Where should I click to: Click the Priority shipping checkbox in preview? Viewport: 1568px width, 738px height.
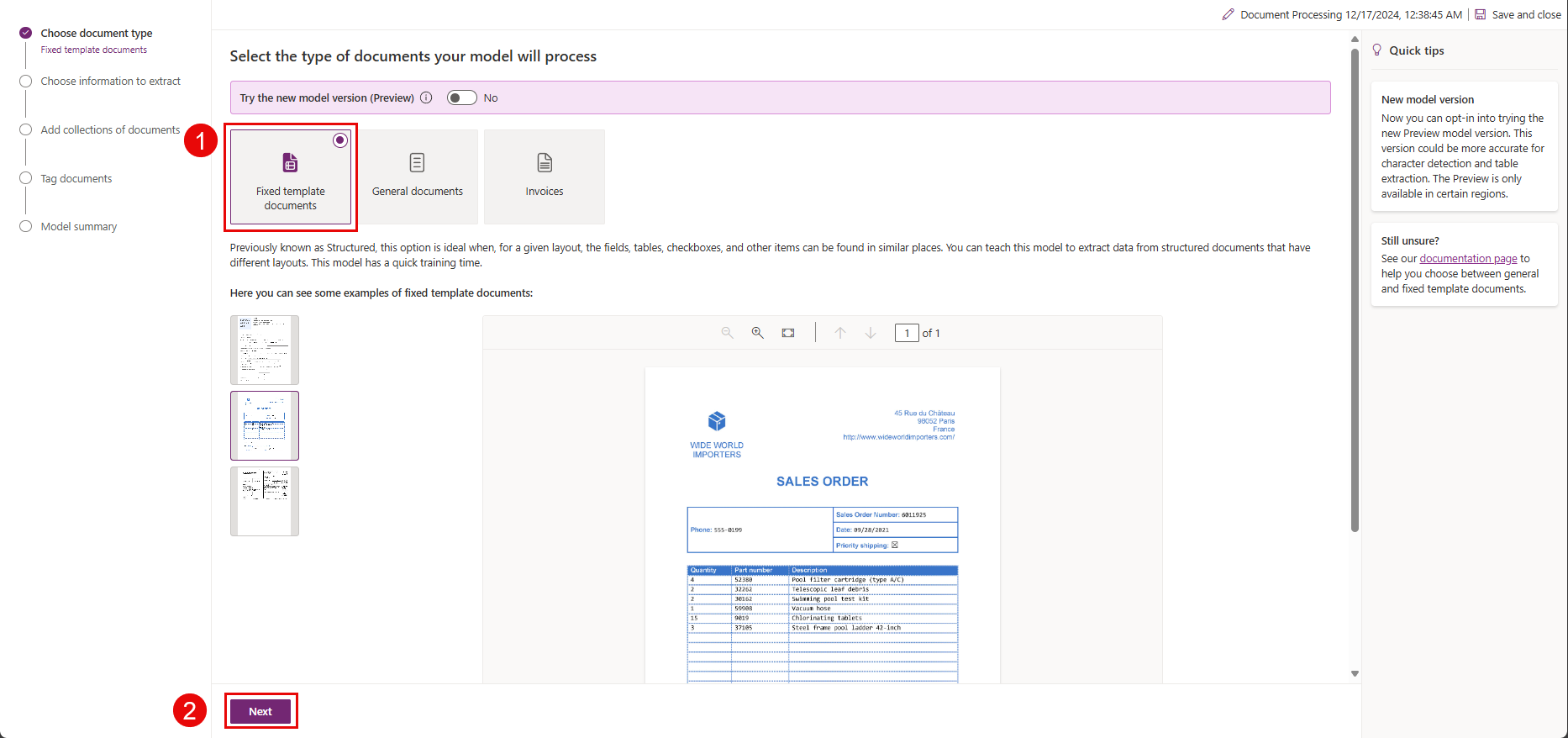tap(895, 545)
